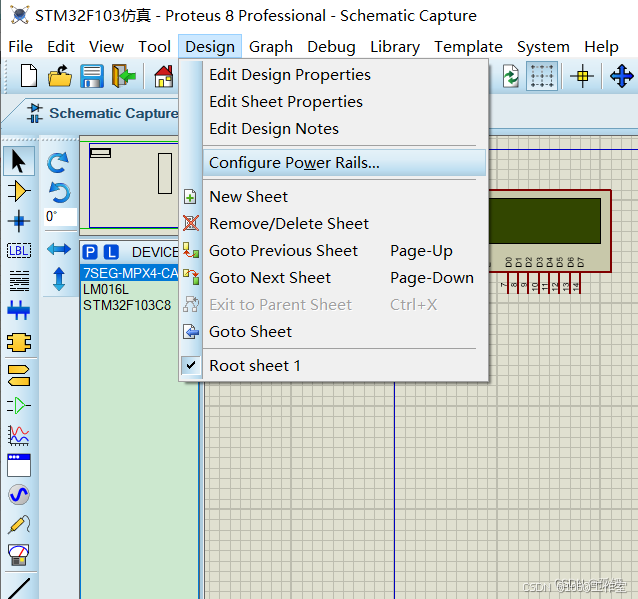This screenshot has height=599, width=638.
Task: Click the Rotate Anti-Clockwise icon
Action: tap(59, 192)
